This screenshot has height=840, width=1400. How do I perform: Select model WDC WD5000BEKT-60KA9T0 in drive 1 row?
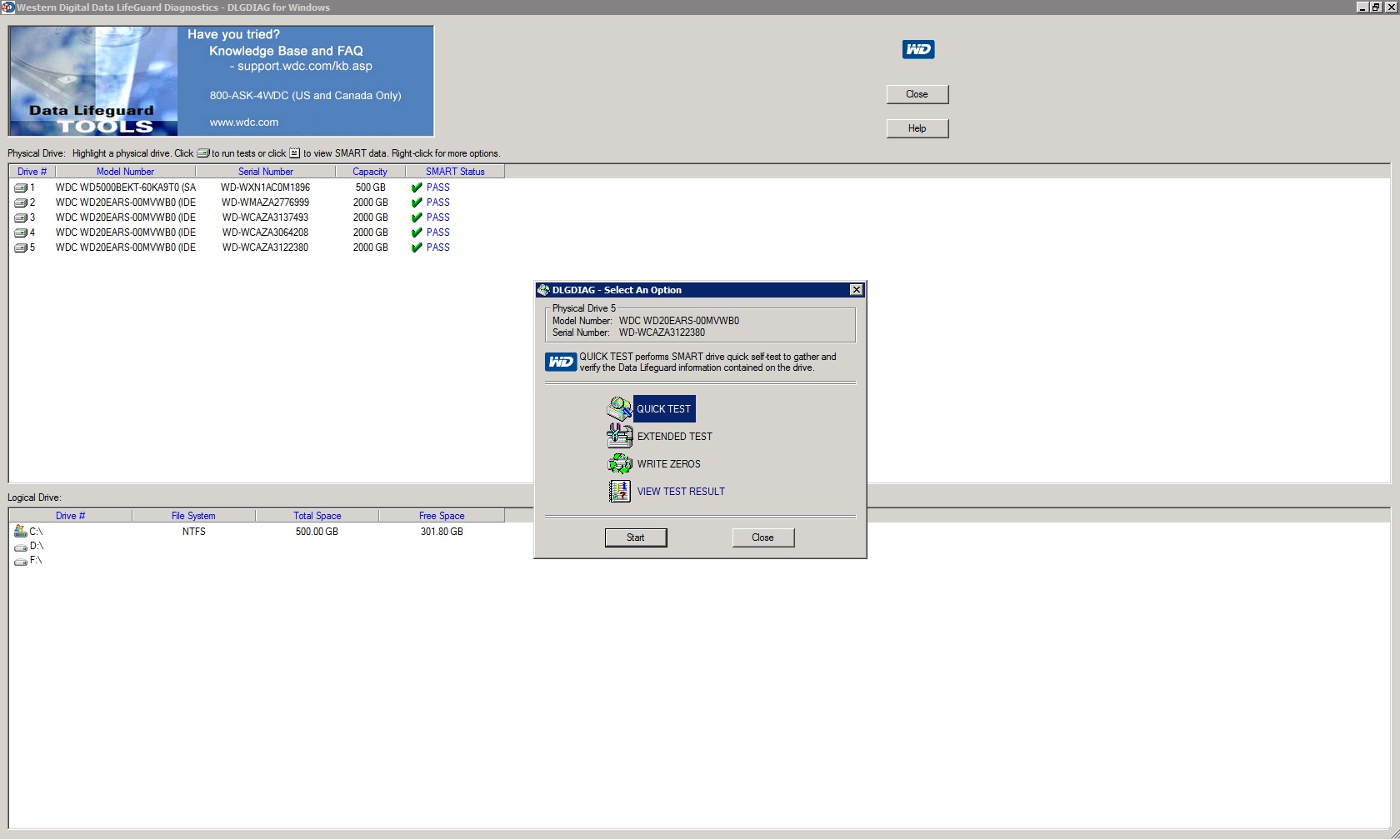[126, 187]
